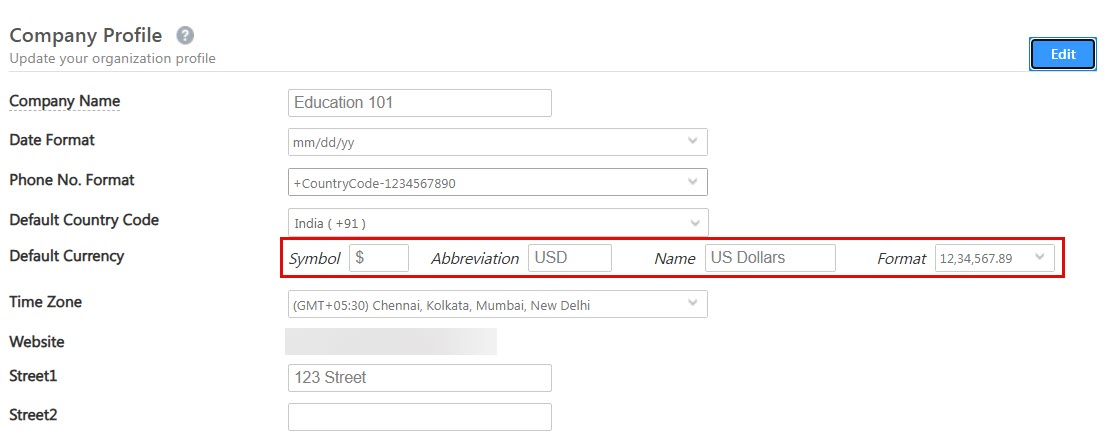Click the Phone No. Format label

[x=71, y=180]
